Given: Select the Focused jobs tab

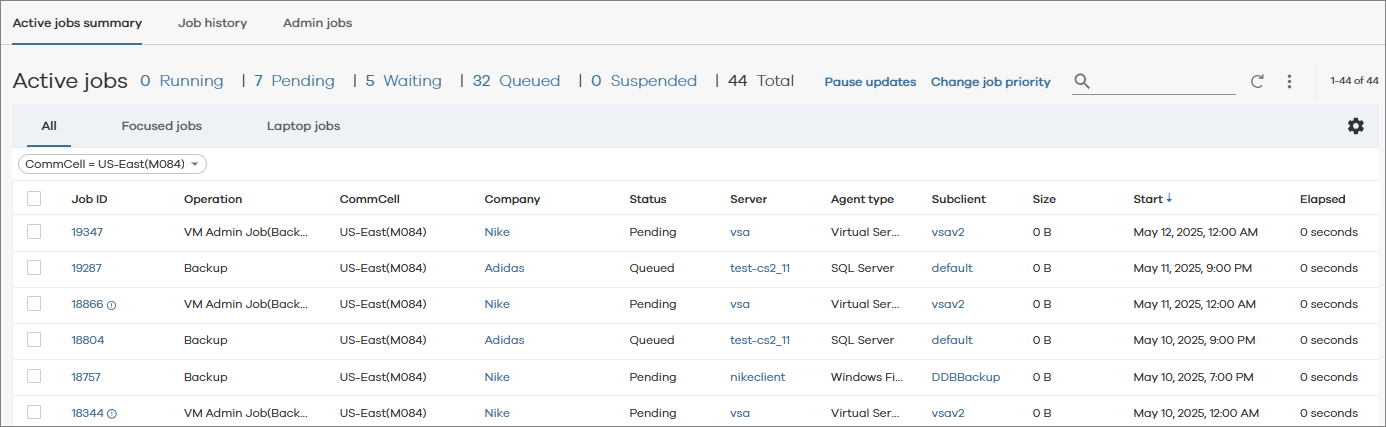Looking at the screenshot, I should pos(161,126).
